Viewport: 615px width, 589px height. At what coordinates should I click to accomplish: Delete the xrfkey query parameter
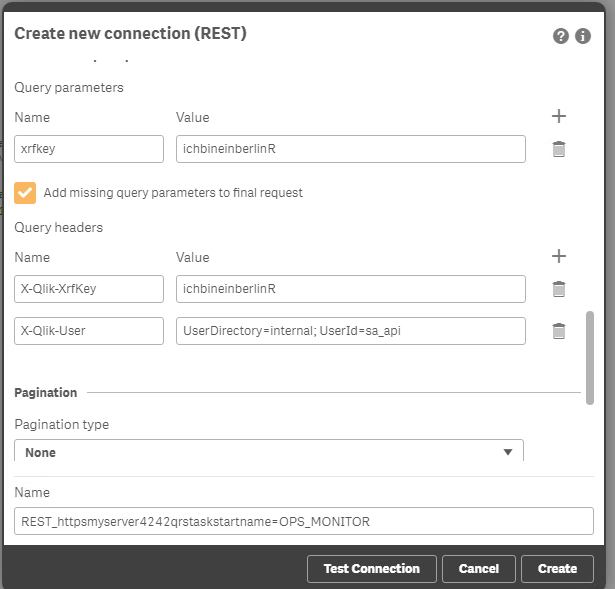point(559,149)
